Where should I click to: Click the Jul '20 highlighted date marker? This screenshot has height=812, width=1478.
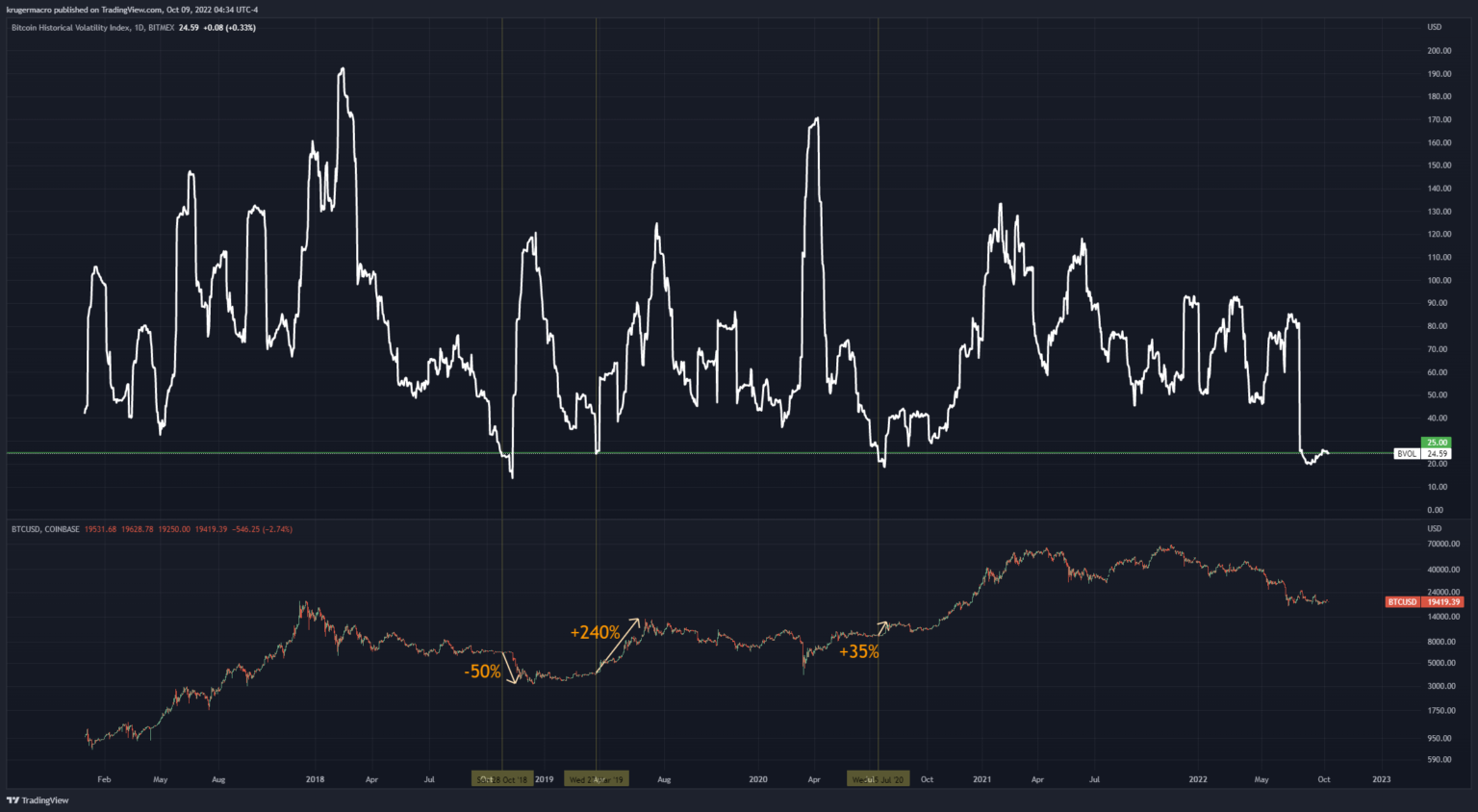[878, 779]
